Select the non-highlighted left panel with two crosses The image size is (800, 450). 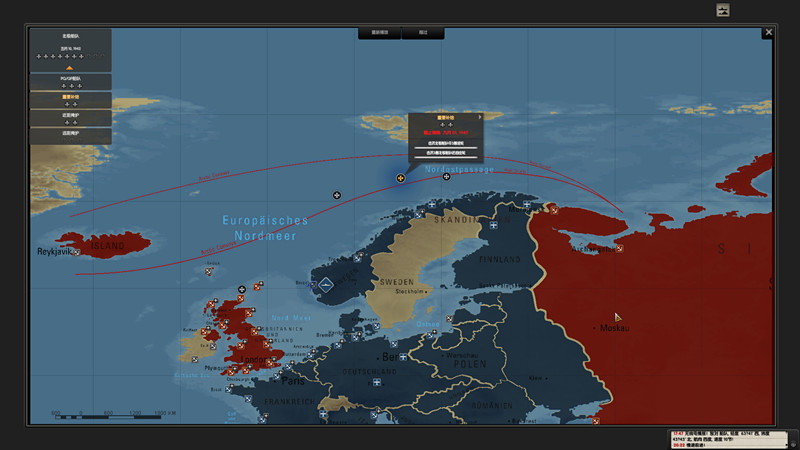(70, 118)
